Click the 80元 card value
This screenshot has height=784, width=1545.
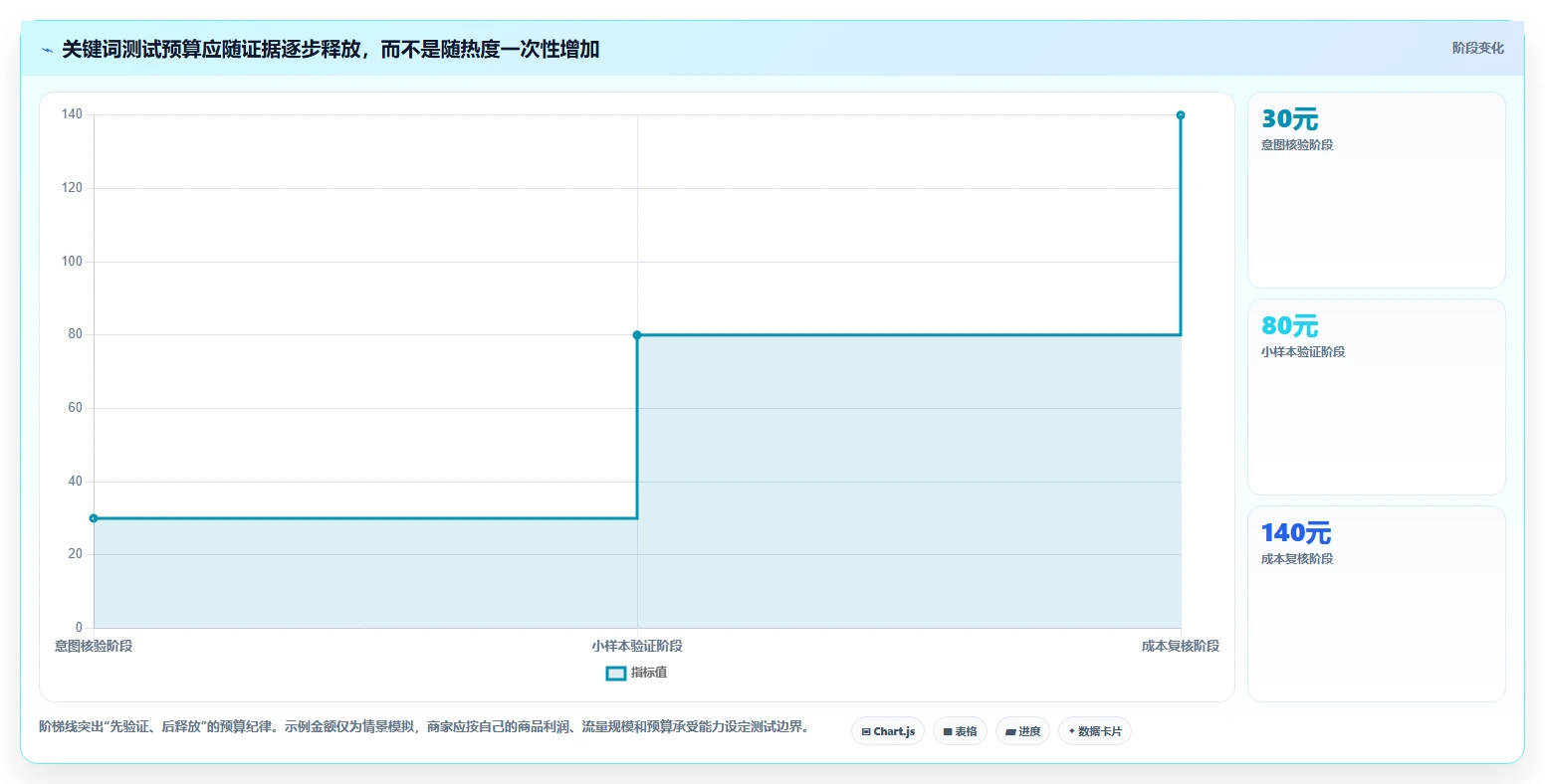coord(1289,326)
